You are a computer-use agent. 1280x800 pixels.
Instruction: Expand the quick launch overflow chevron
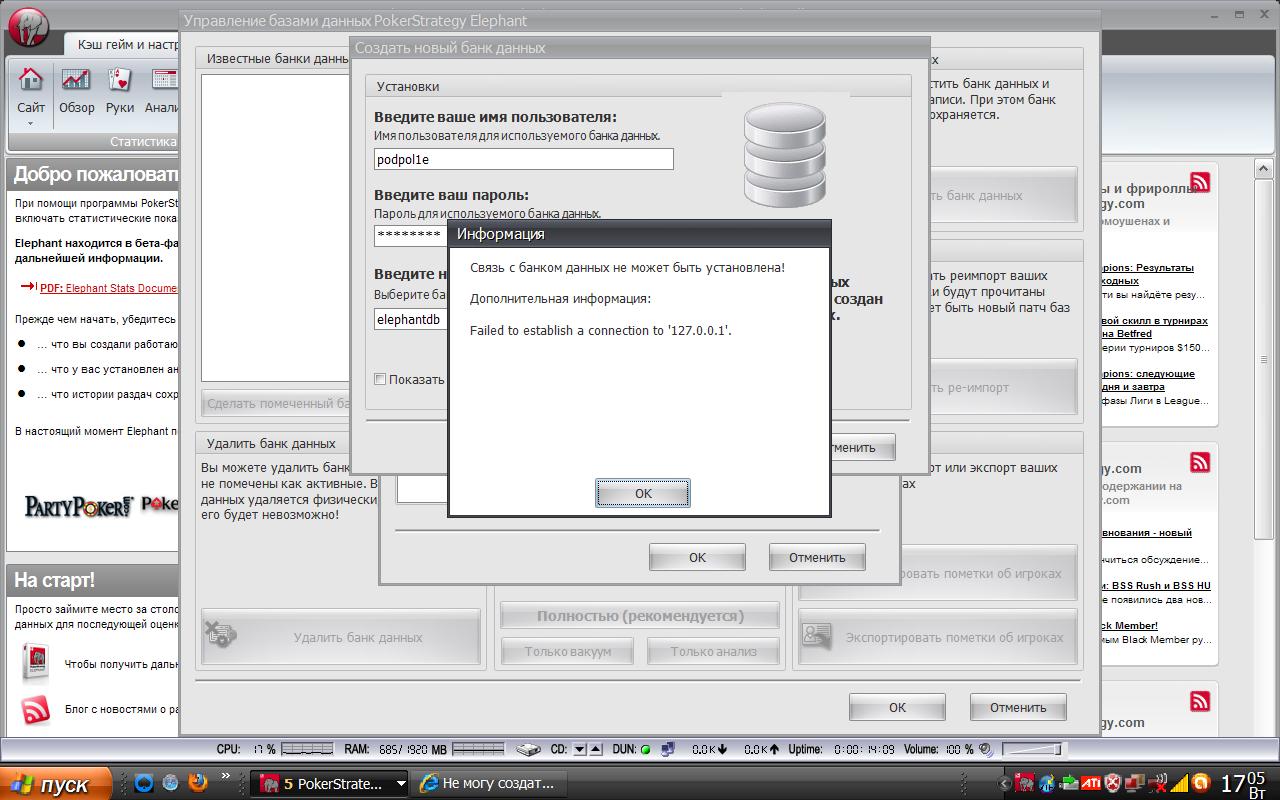point(226,776)
